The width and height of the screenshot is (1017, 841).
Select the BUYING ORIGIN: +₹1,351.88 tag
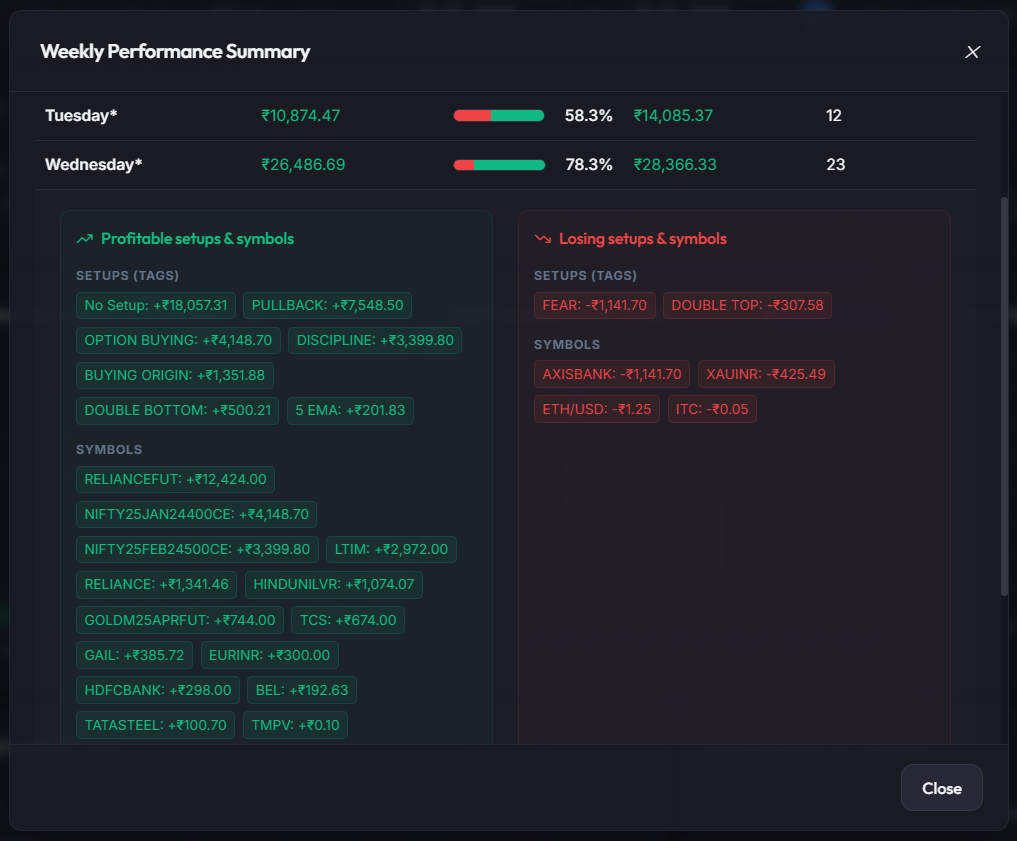[174, 375]
